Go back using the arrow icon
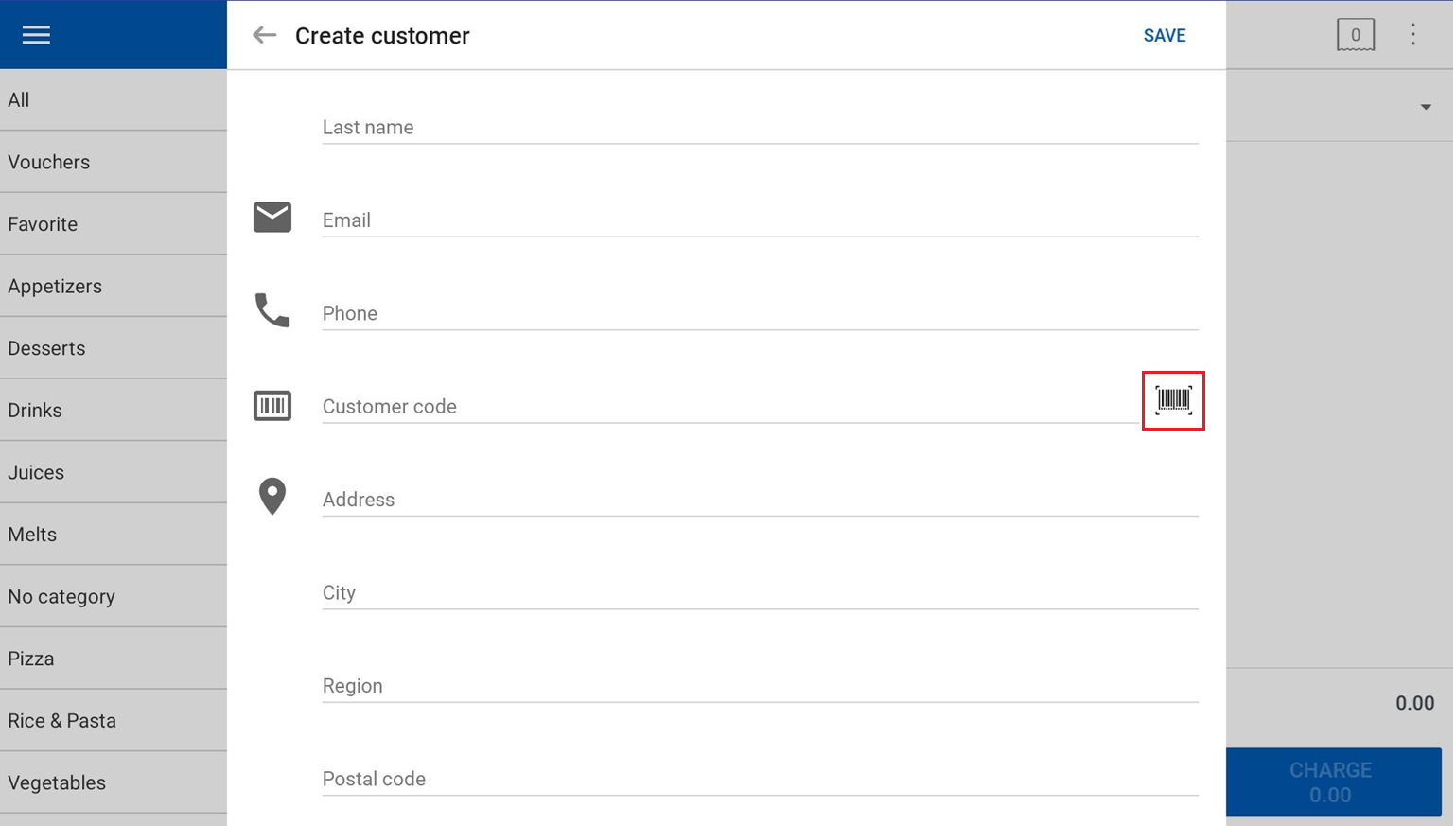This screenshot has height=826, width=1456. click(264, 35)
